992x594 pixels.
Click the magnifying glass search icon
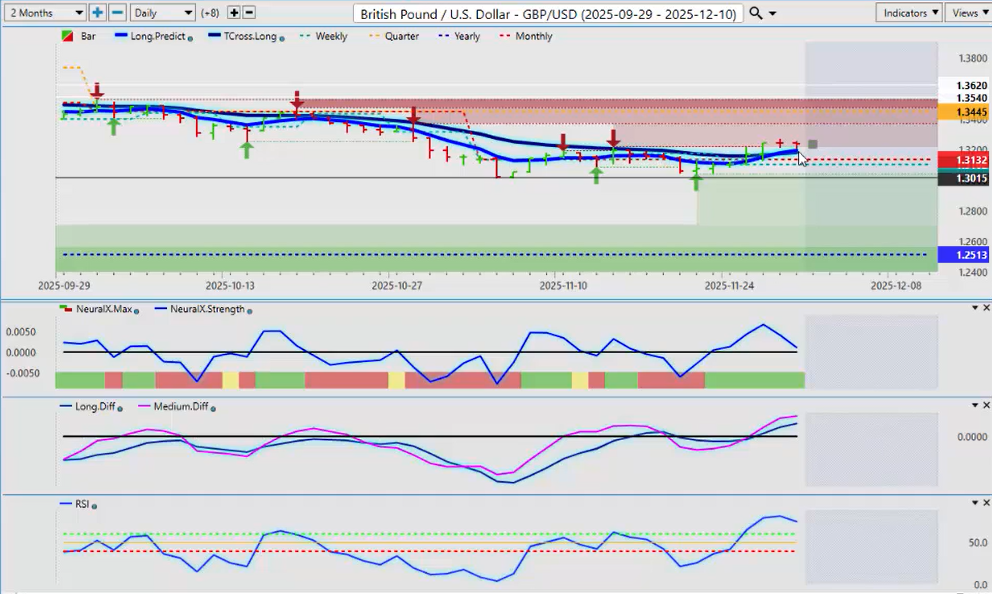coord(756,13)
